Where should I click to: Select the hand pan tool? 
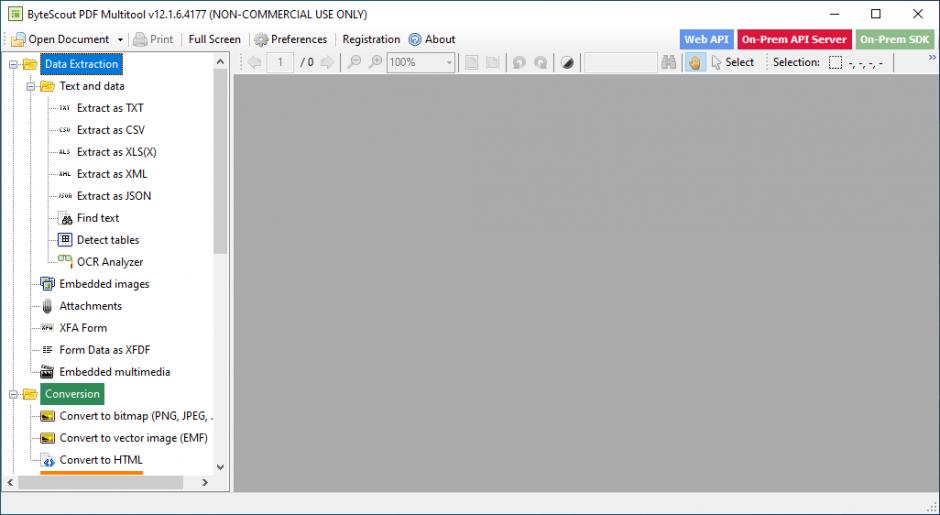(x=695, y=62)
